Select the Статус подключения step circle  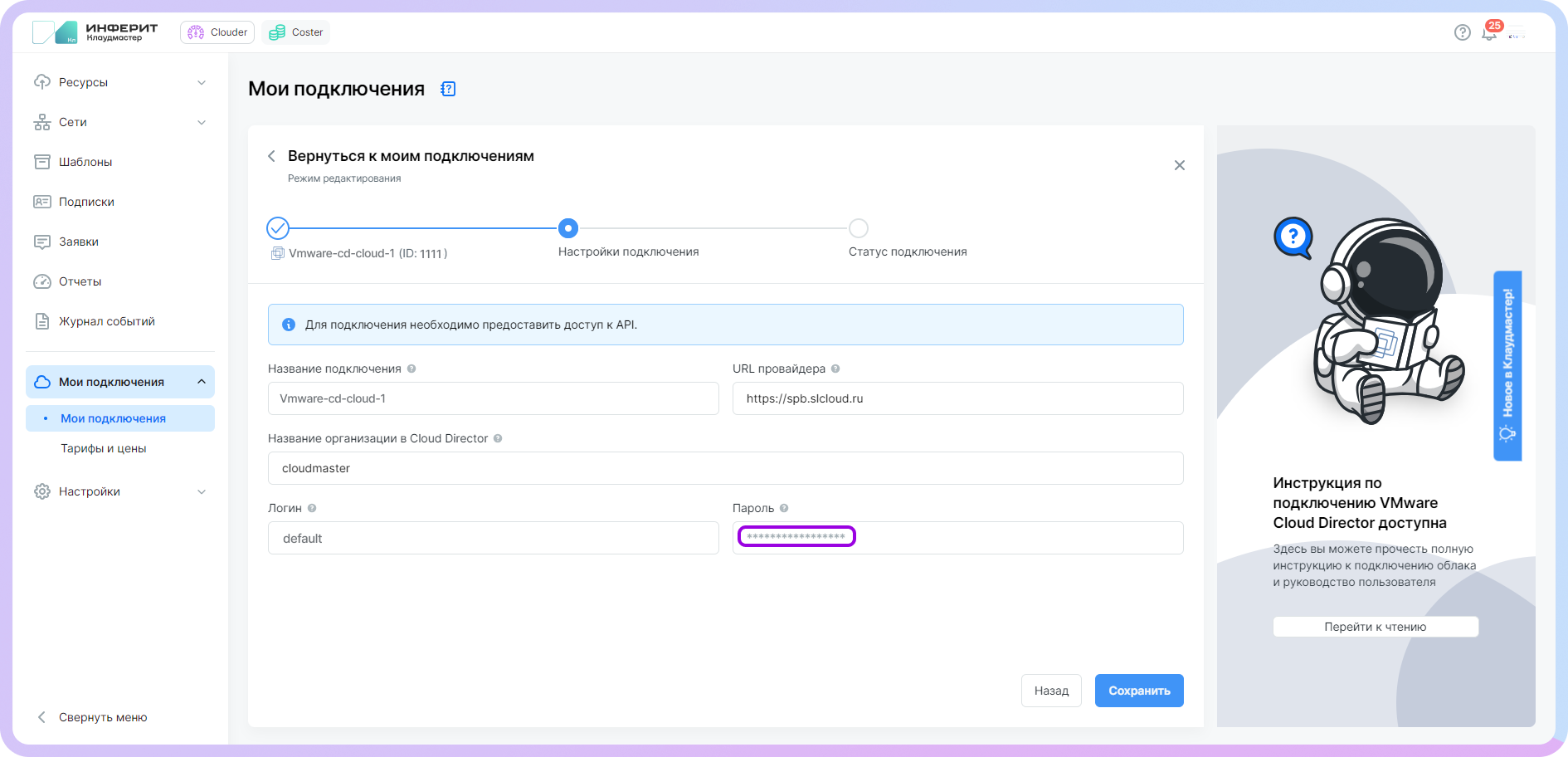point(859,228)
